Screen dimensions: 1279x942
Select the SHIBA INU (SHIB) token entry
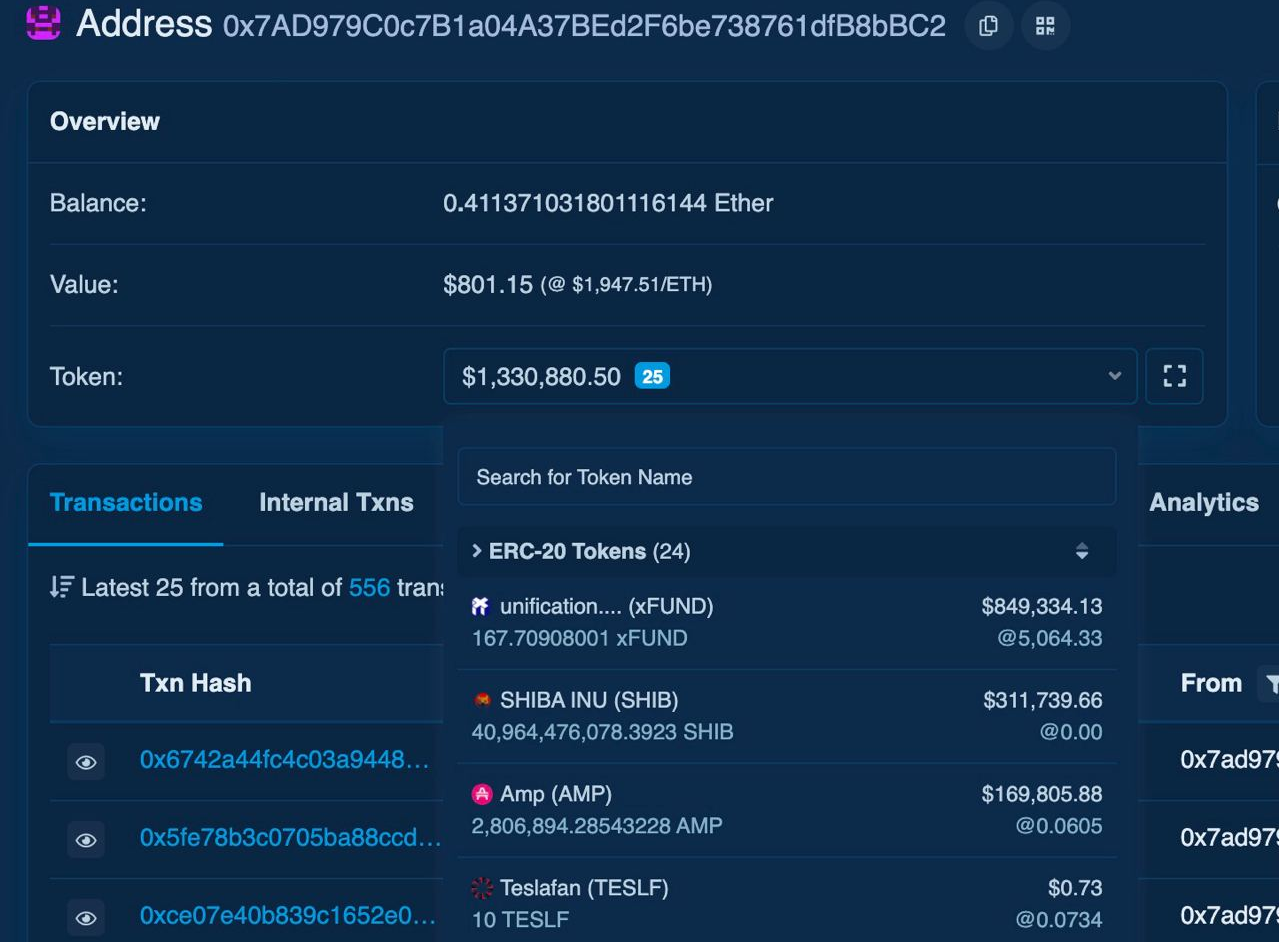(787, 716)
